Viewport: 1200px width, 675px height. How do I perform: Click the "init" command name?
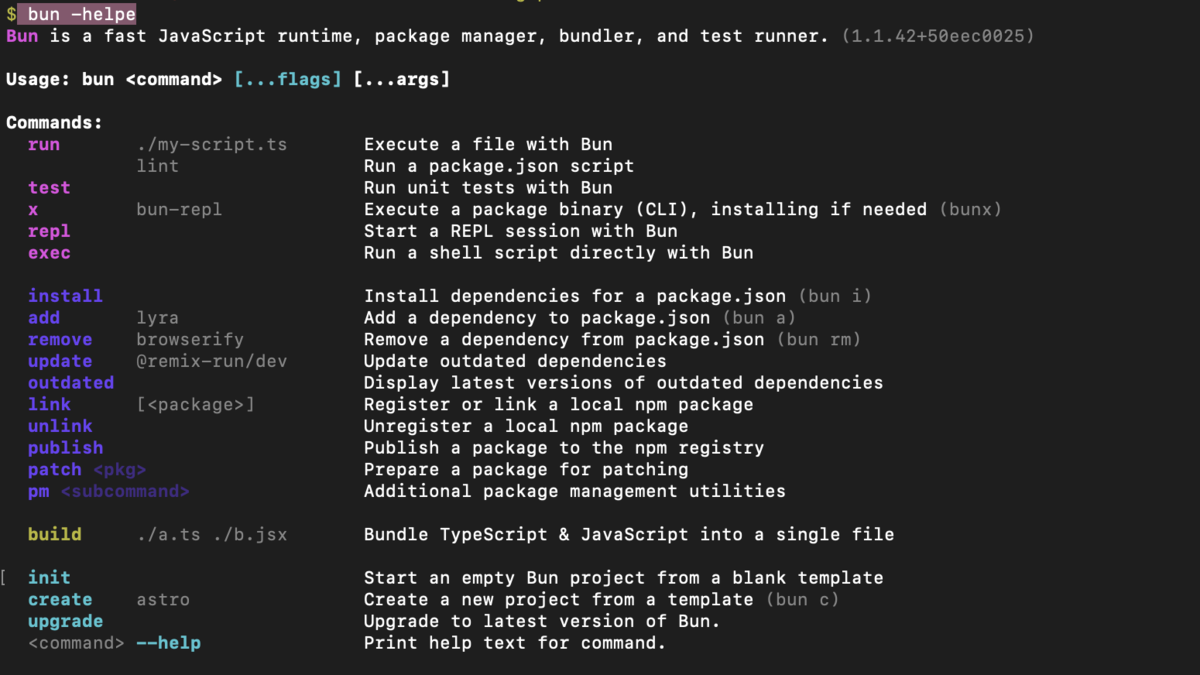49,578
